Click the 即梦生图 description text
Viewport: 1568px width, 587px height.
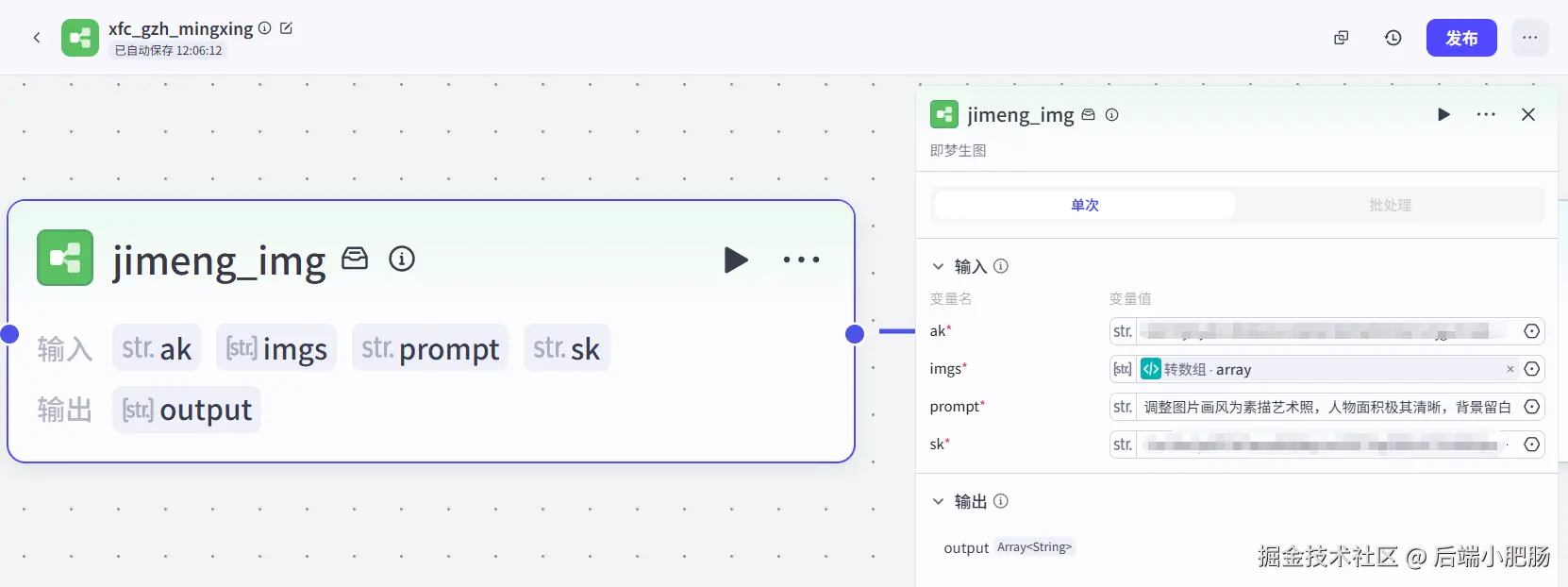(x=958, y=150)
